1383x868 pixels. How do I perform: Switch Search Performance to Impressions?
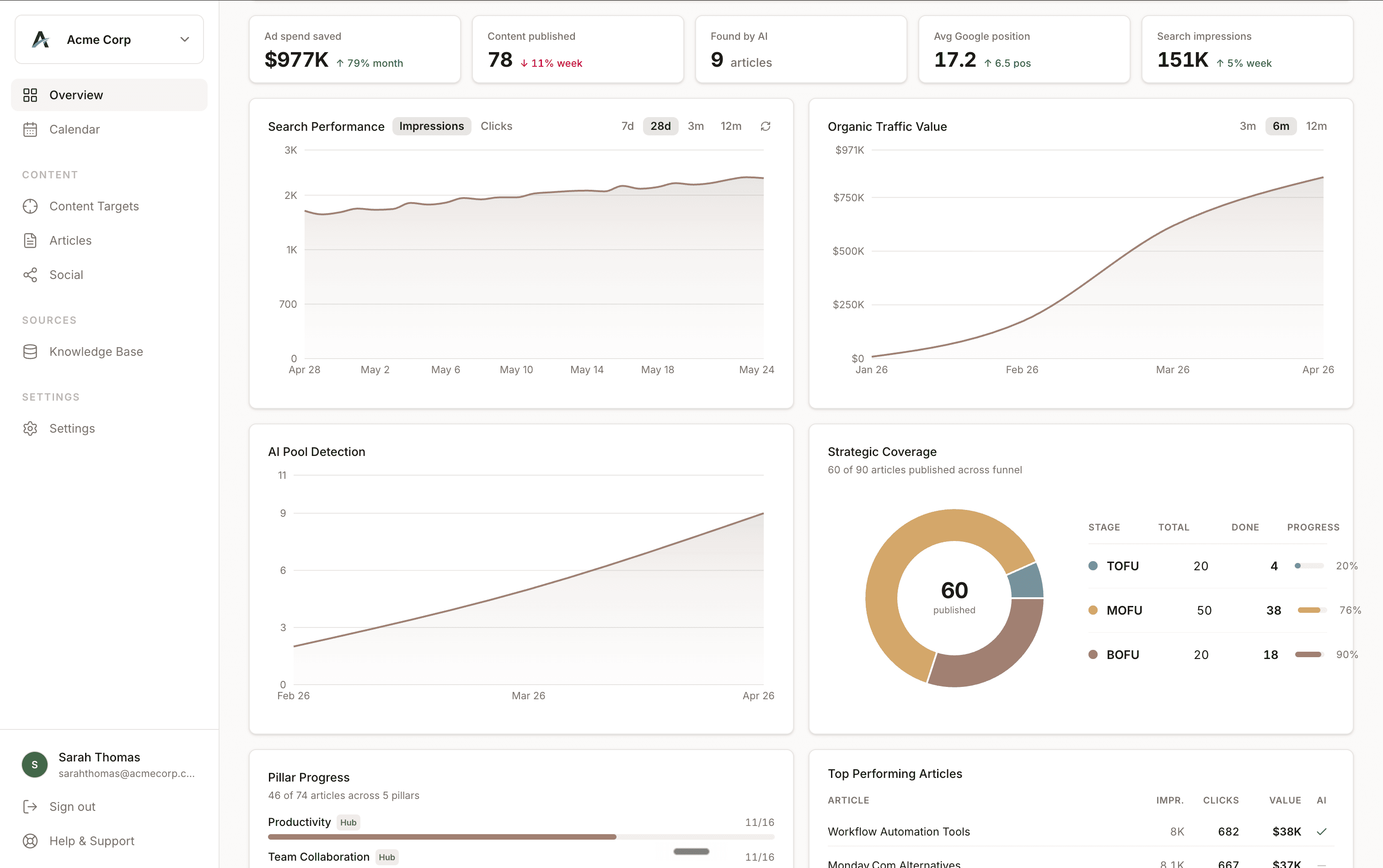[432, 126]
